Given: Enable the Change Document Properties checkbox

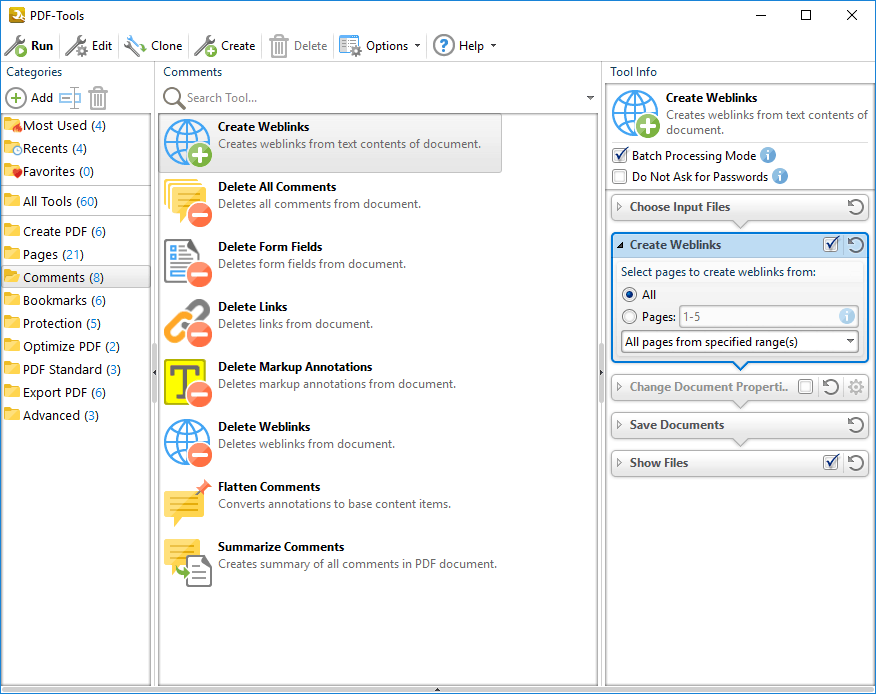Looking at the screenshot, I should pos(806,387).
